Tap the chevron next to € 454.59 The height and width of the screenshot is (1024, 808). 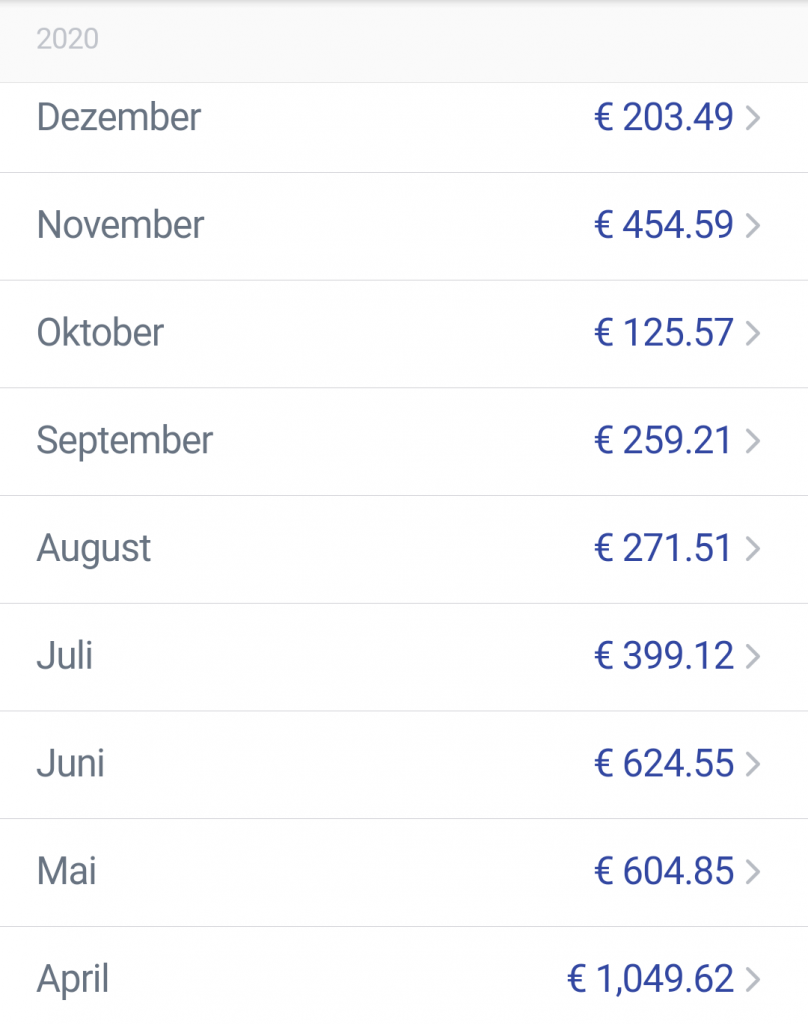point(753,225)
